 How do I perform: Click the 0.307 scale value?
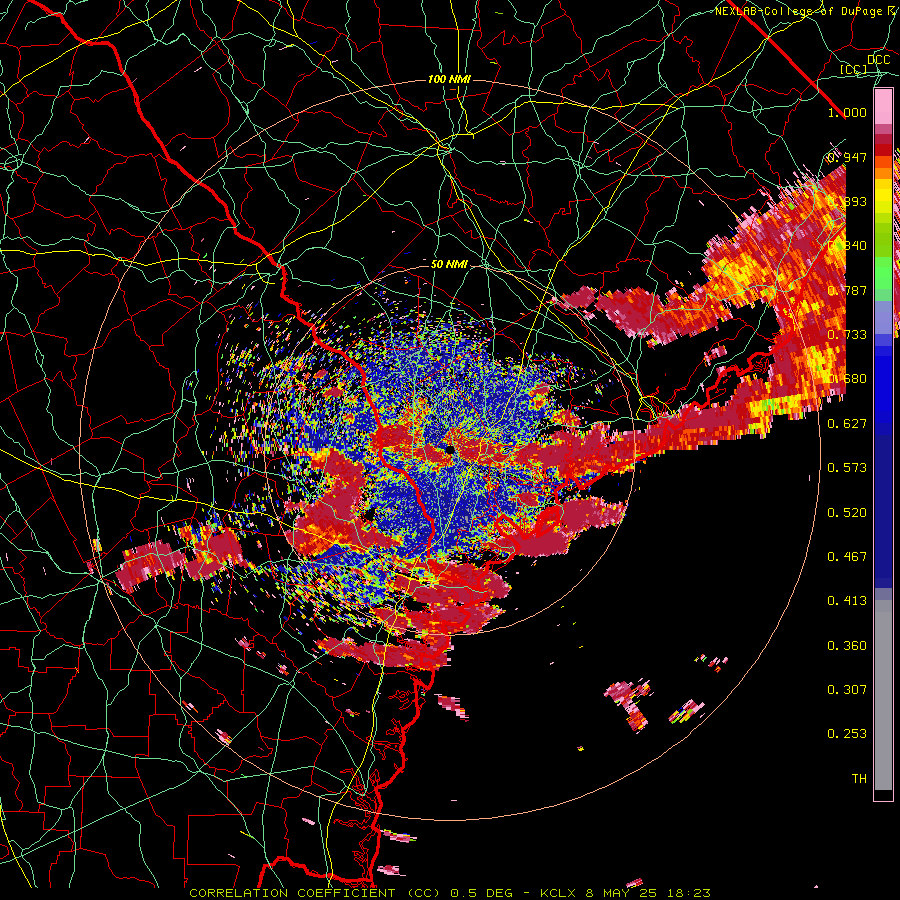click(x=847, y=690)
